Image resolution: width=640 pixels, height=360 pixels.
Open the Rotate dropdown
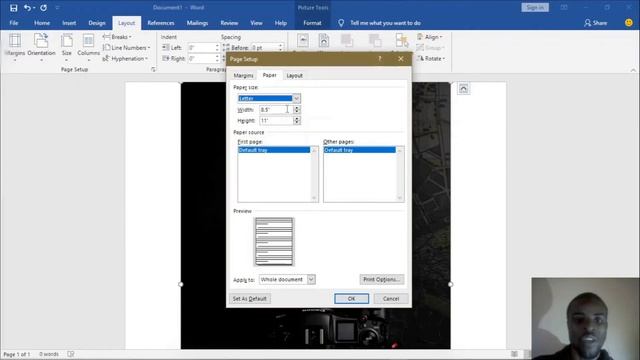431,59
